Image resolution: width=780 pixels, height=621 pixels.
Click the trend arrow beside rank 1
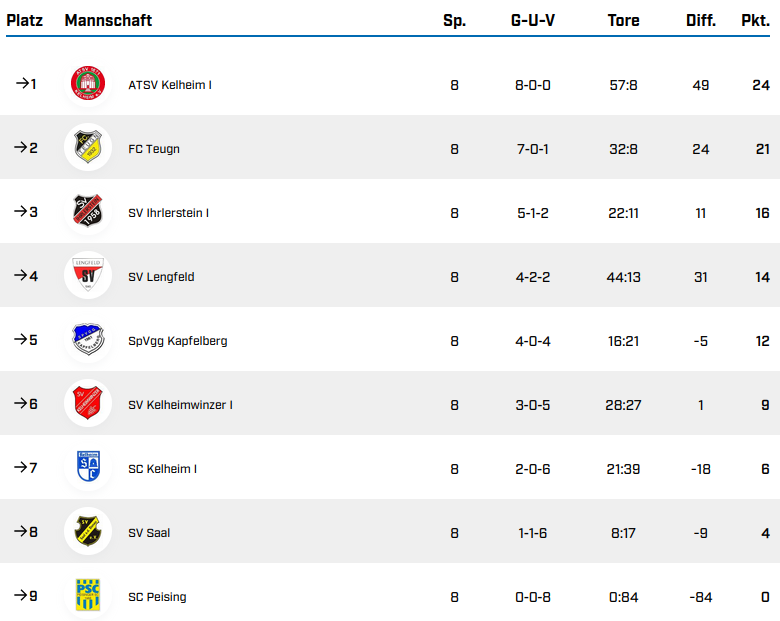21,84
